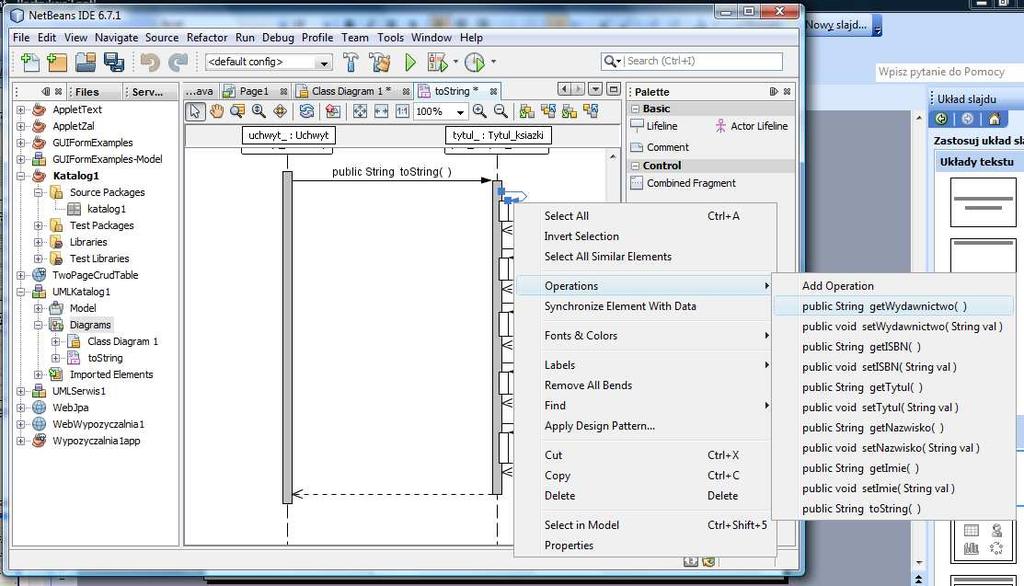Screen dimensions: 1024x586
Task: Click the Build Main Project hammer icon
Action: 351,62
